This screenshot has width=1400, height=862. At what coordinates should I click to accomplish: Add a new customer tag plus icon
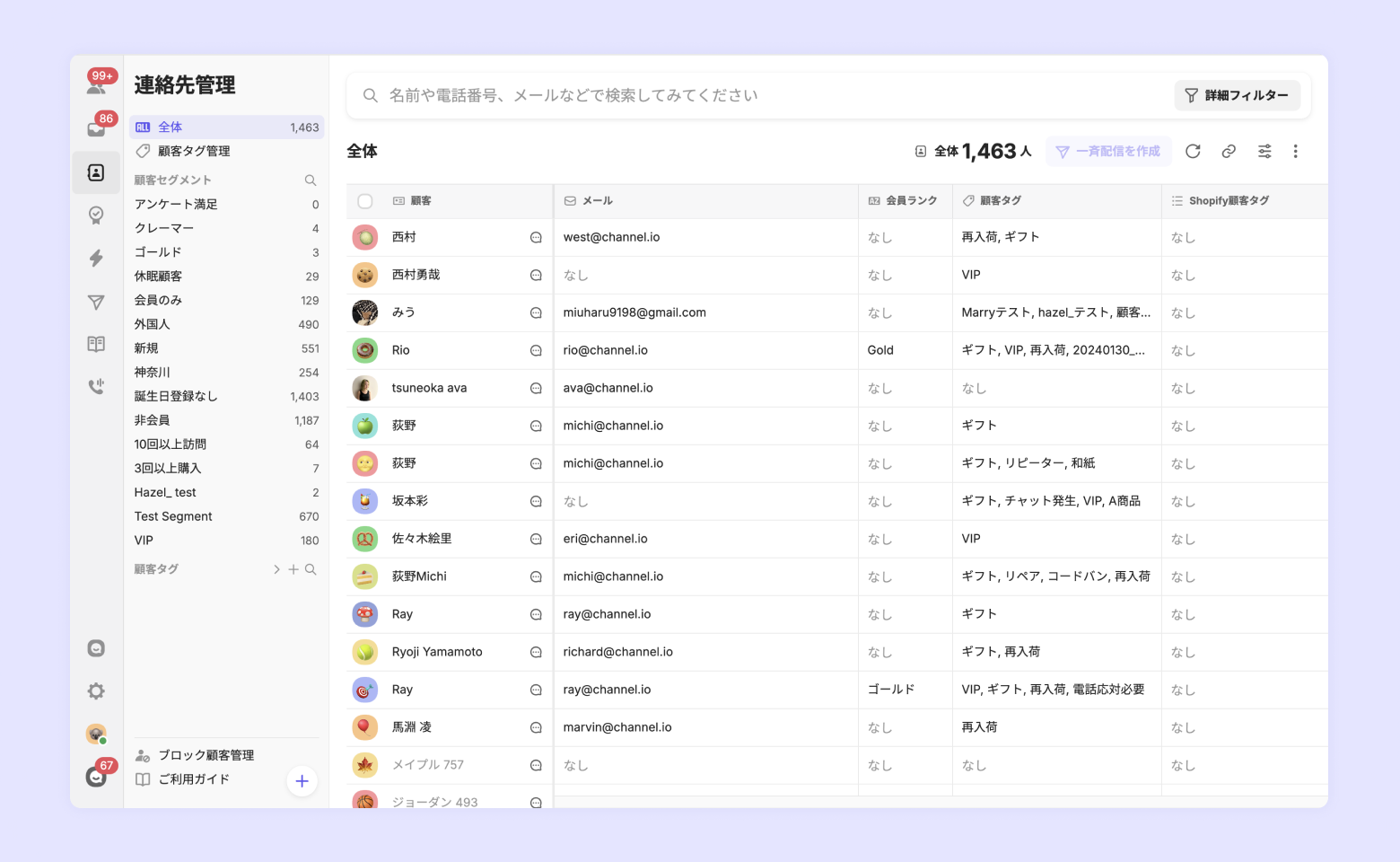click(293, 569)
